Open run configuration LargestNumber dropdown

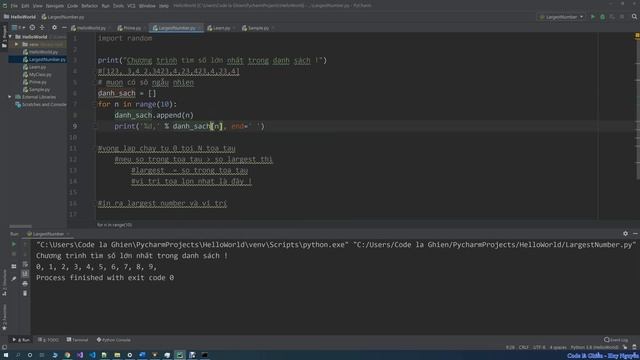point(562,17)
